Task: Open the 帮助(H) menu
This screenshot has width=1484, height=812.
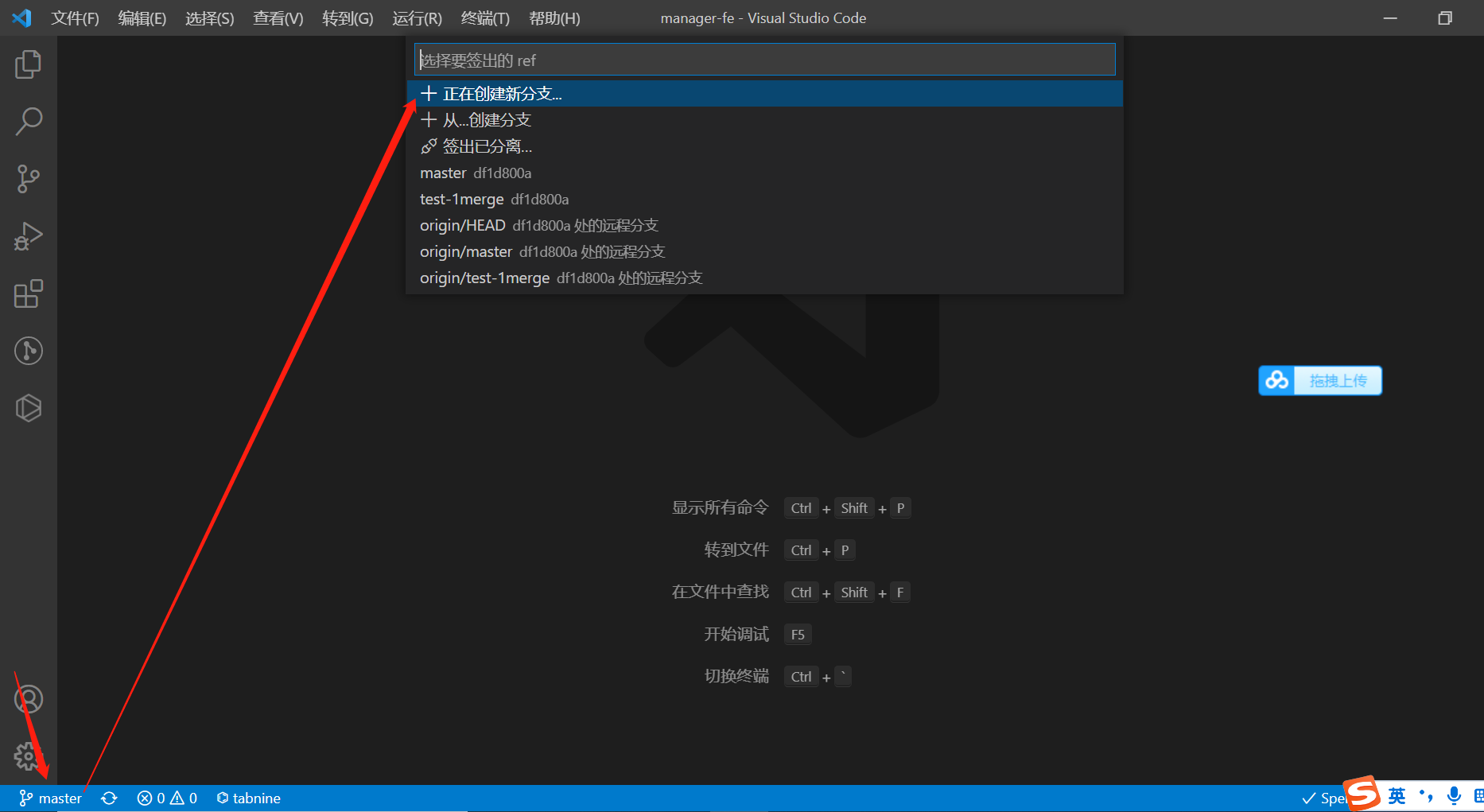Action: [x=554, y=18]
